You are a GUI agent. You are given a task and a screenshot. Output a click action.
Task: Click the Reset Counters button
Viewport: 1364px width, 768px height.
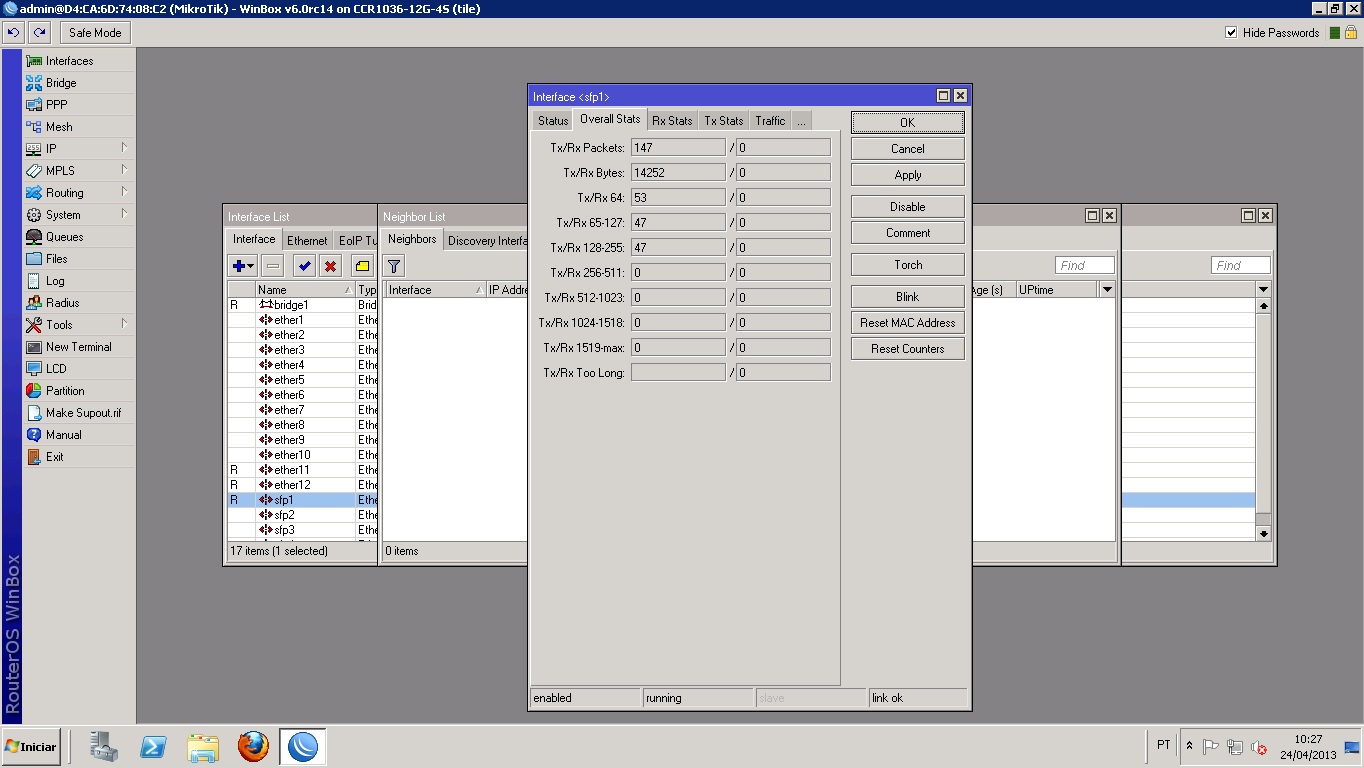point(908,349)
